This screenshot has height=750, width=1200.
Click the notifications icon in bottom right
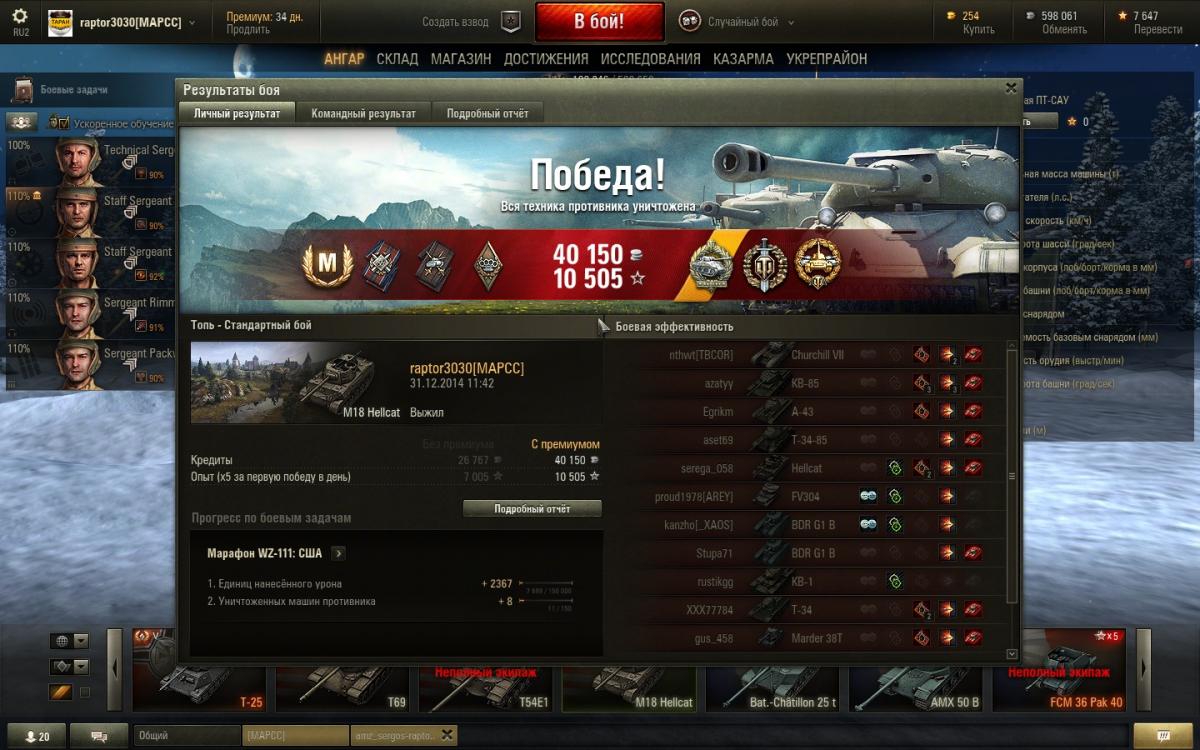(1161, 735)
